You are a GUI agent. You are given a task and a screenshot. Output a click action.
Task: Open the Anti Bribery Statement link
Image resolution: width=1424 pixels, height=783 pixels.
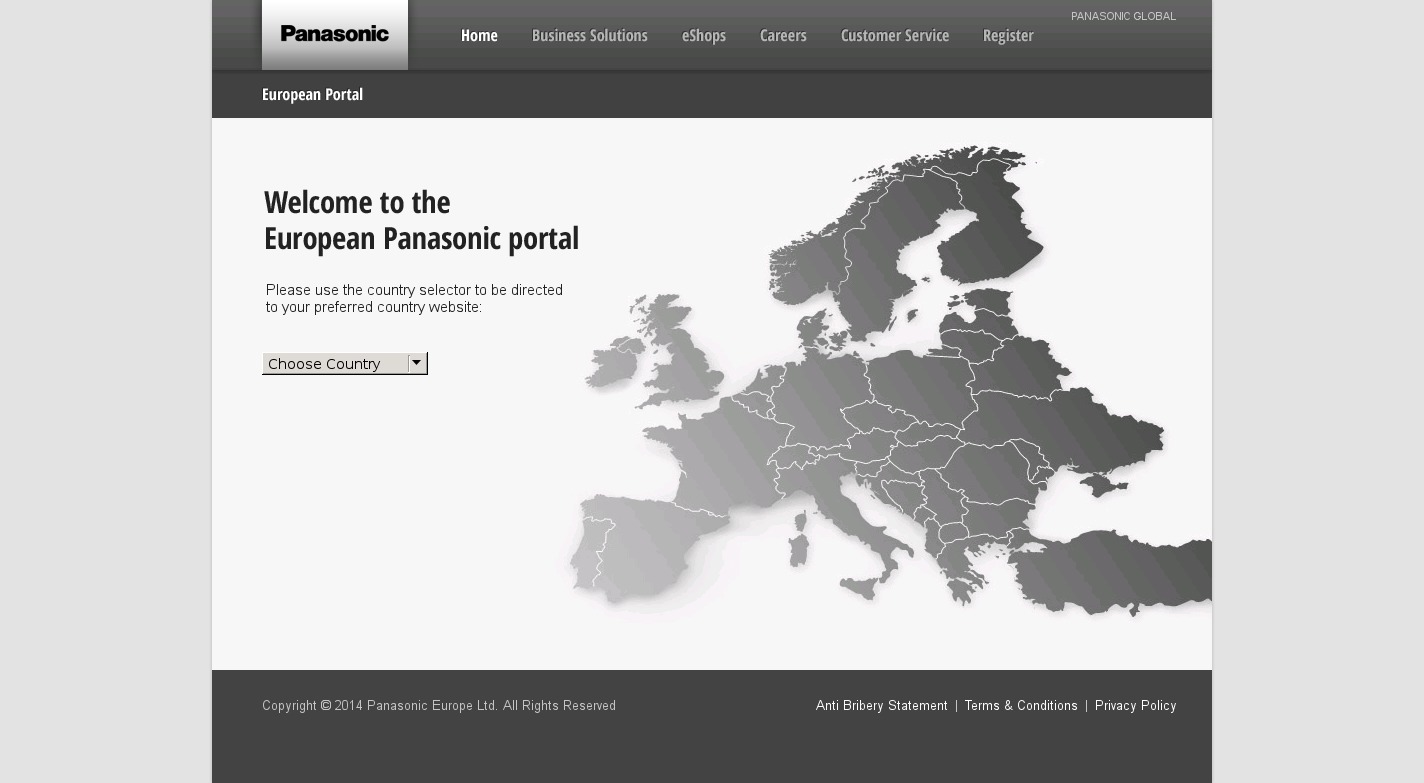click(881, 706)
